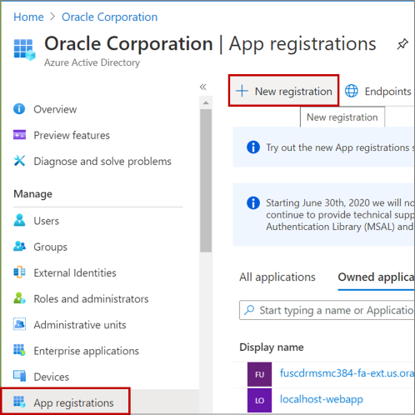
Task: Click the Azure Active Directory grid icon
Action: pos(24,50)
